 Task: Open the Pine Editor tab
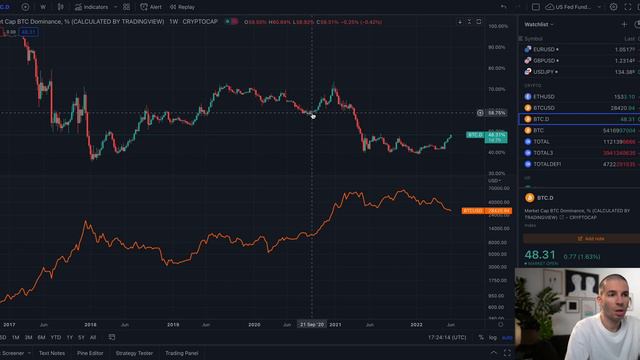(x=90, y=353)
